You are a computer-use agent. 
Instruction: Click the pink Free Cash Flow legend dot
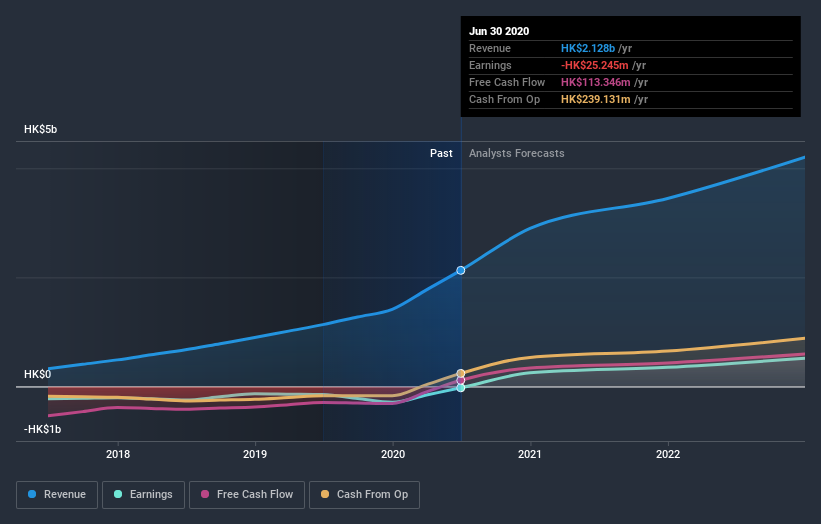pos(205,494)
